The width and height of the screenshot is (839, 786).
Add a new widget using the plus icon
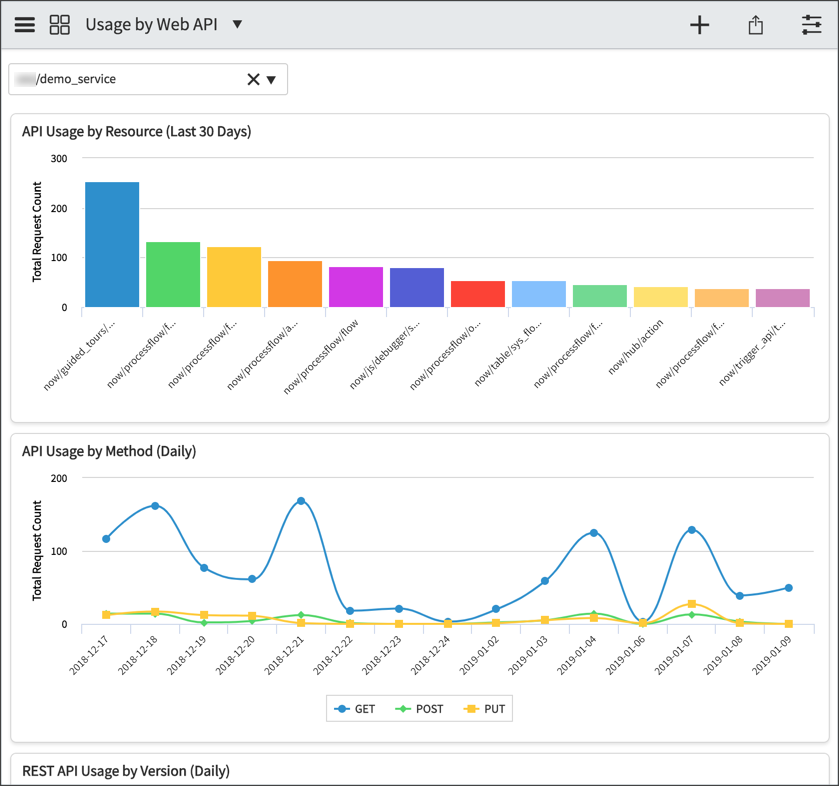point(700,24)
